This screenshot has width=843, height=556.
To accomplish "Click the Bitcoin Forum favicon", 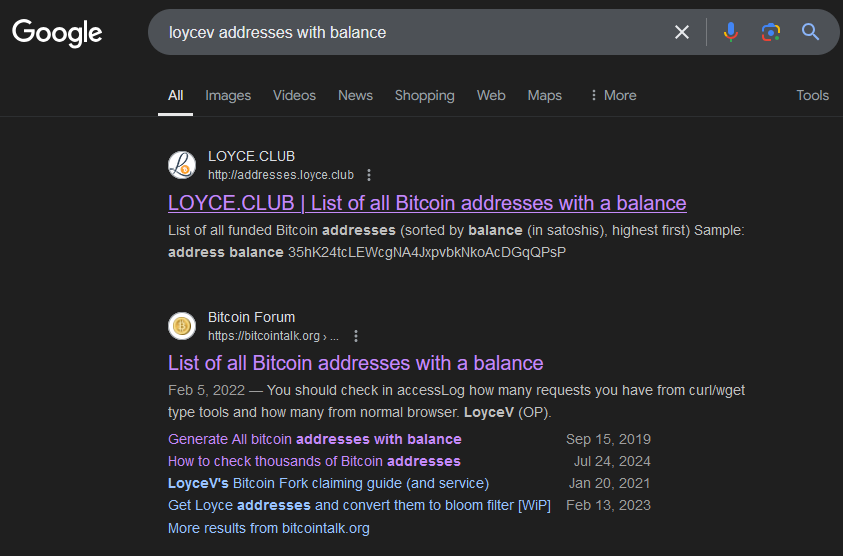I will click(182, 326).
